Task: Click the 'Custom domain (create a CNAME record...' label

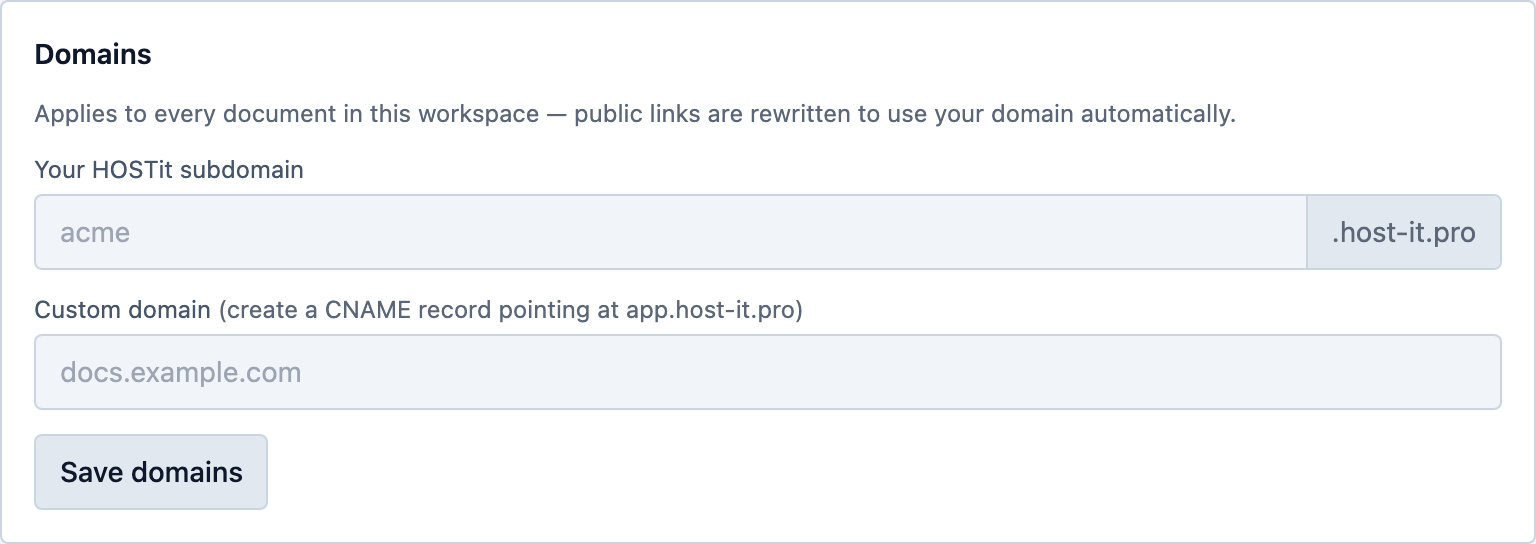Action: coord(419,310)
